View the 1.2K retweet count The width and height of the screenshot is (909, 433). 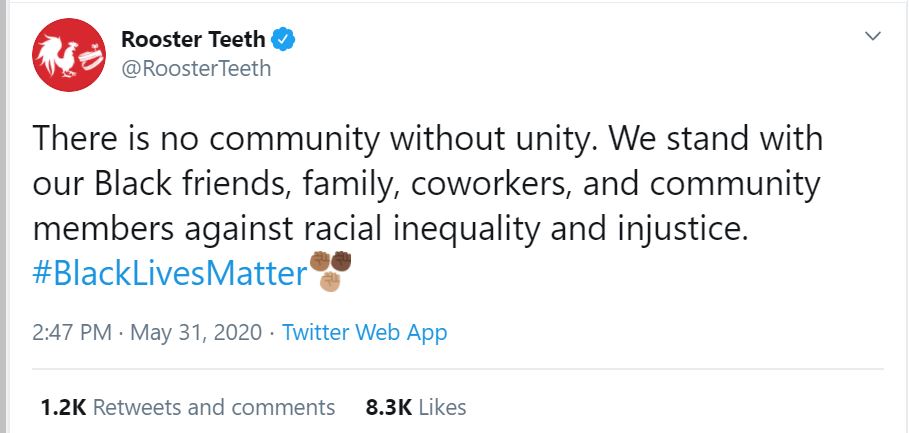tap(63, 407)
